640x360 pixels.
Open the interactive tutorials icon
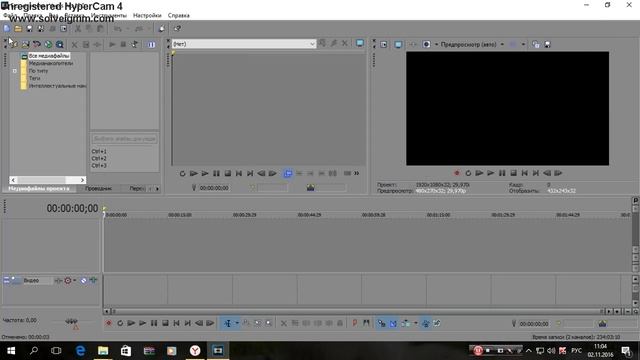pyautogui.click(x=162, y=29)
